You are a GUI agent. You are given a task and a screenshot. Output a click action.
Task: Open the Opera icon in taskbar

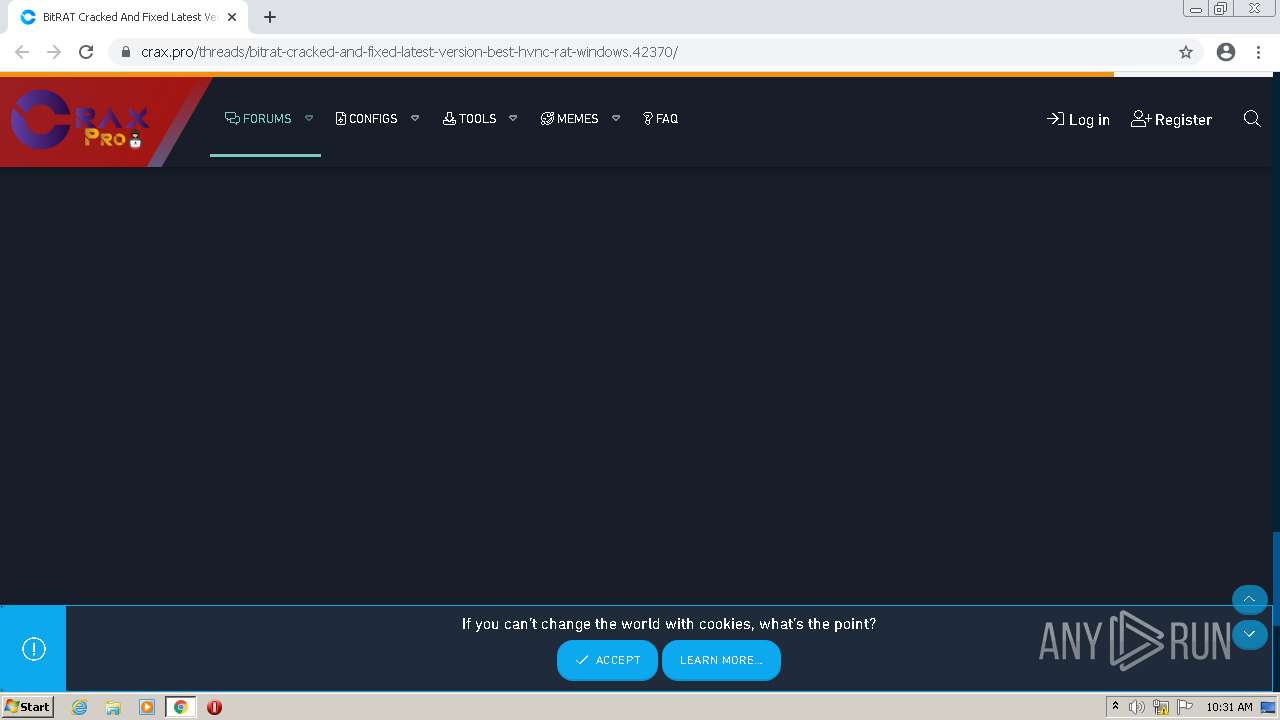click(214, 707)
